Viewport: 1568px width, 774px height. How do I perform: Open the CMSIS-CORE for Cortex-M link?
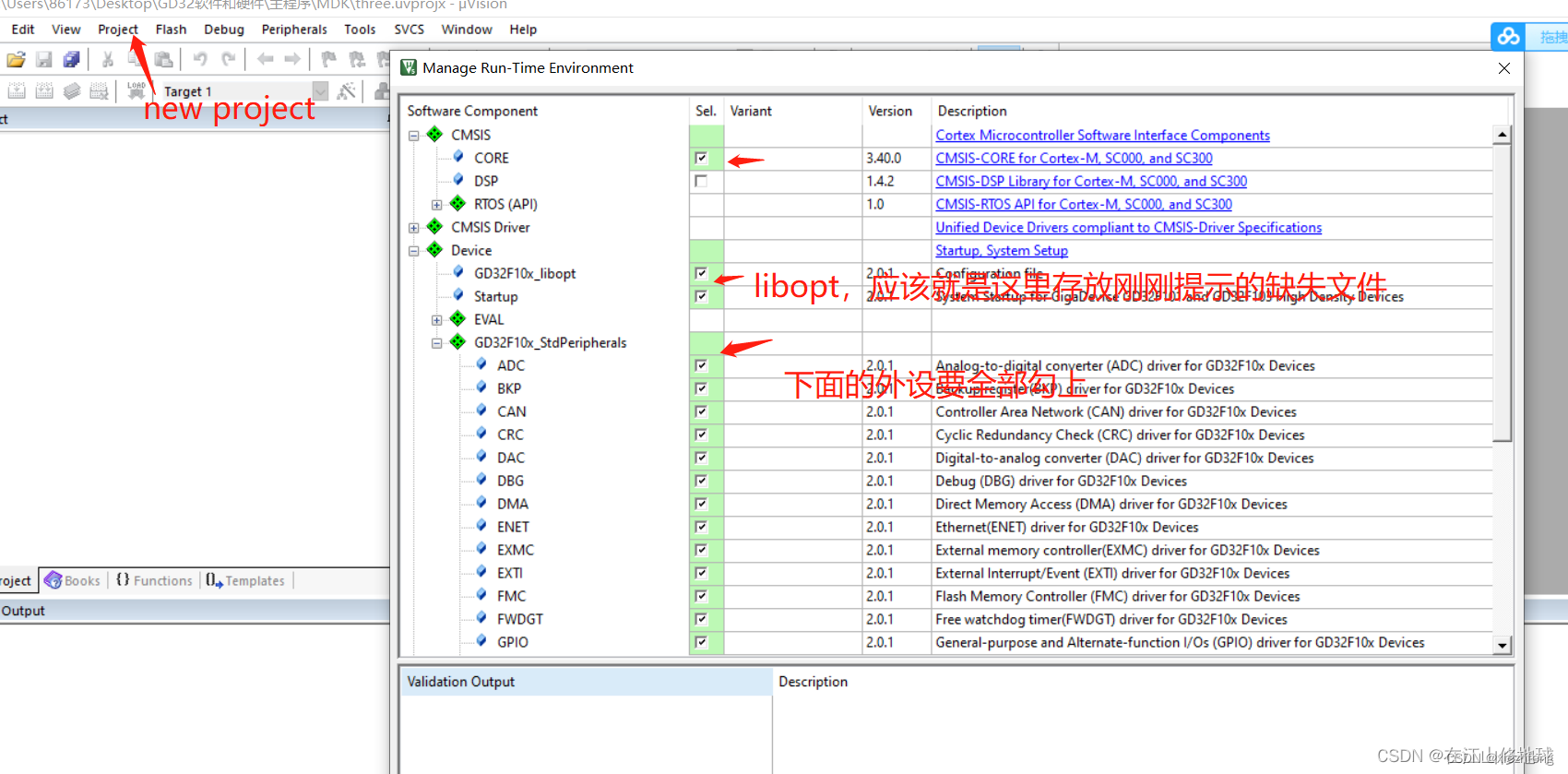coord(1074,158)
